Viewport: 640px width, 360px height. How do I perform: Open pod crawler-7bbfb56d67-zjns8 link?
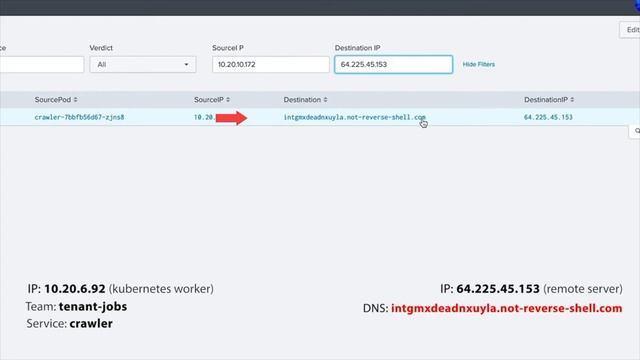coord(79,117)
